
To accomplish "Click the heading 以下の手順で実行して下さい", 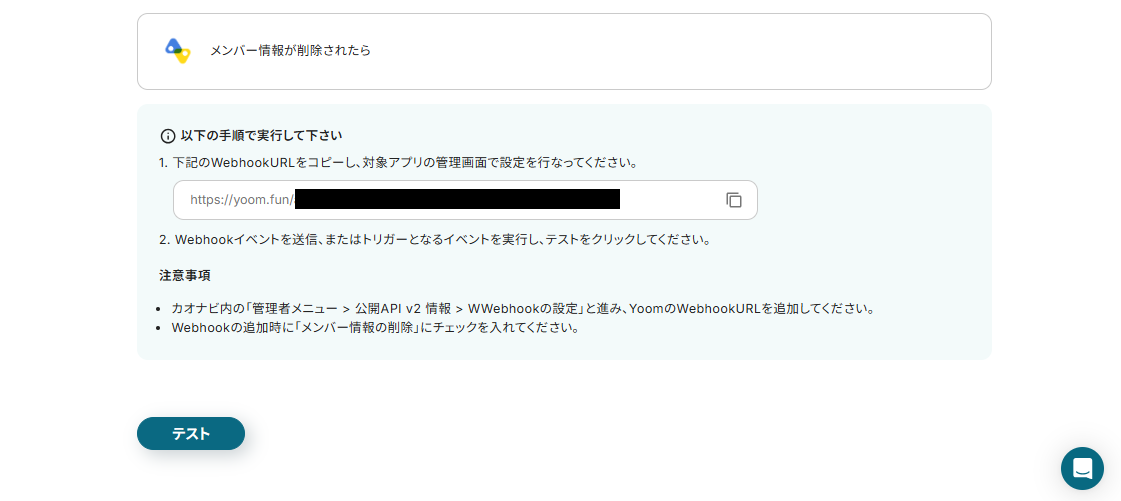I will tap(261, 136).
